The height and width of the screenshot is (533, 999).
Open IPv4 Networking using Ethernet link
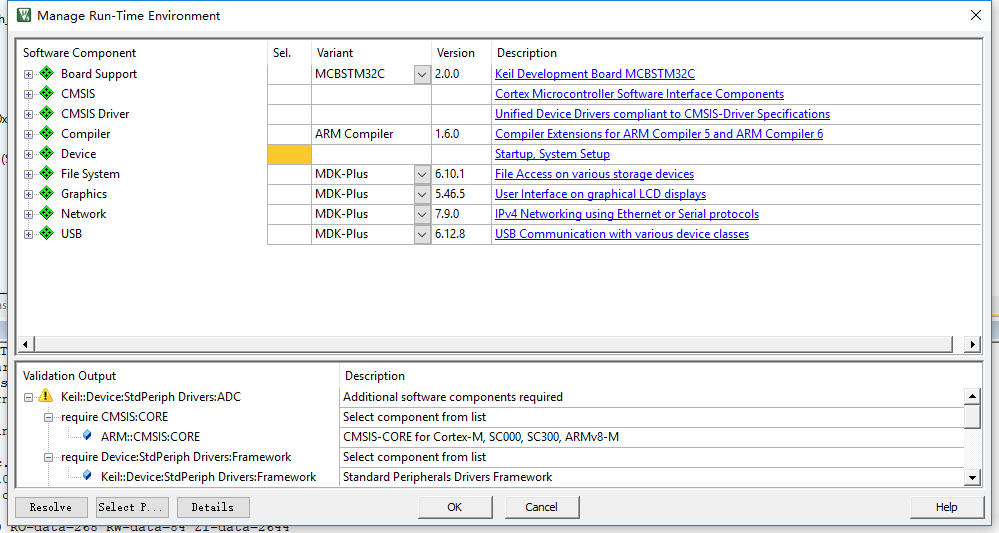click(x=627, y=214)
